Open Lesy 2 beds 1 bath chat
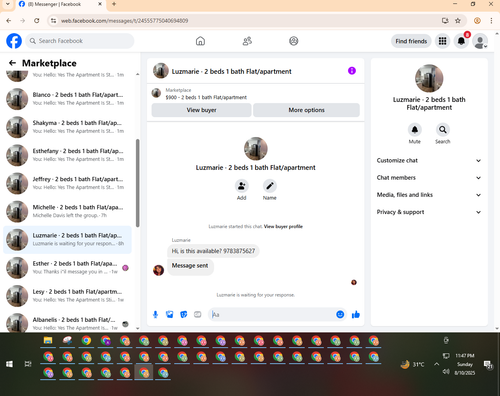The width and height of the screenshot is (500, 396). pos(67,295)
